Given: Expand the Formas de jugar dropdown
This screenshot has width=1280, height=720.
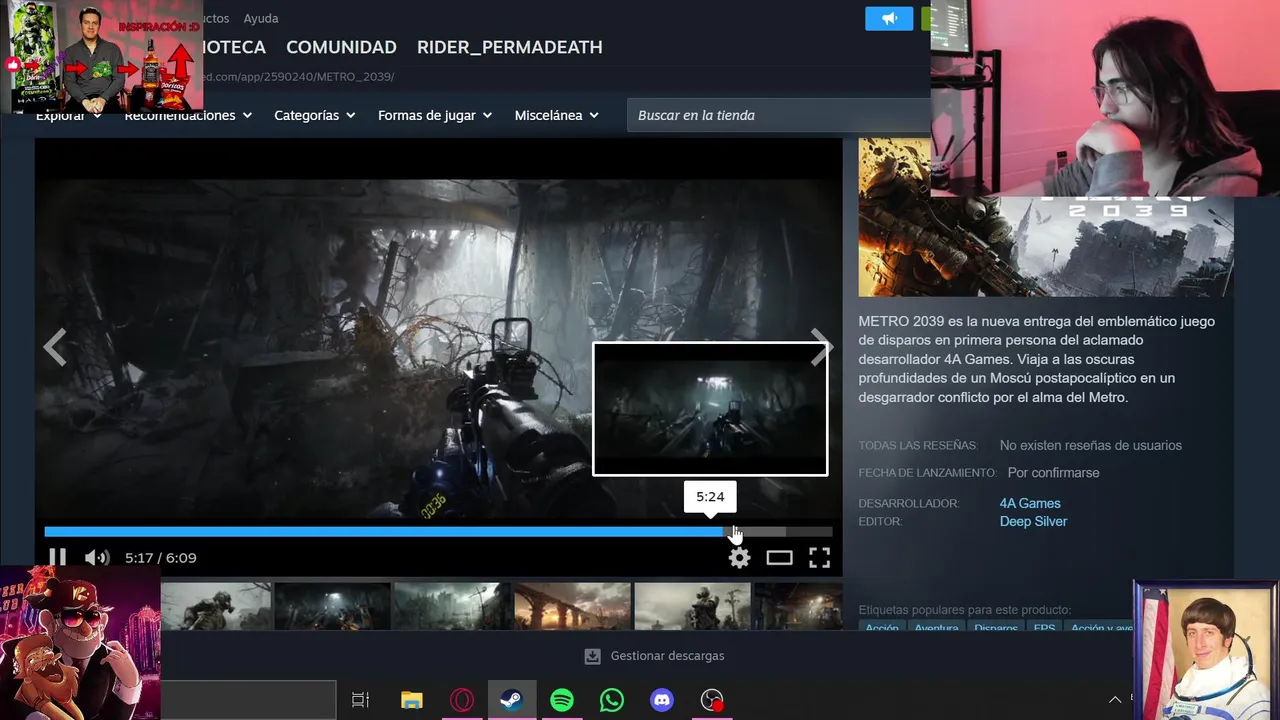Looking at the screenshot, I should (x=435, y=115).
